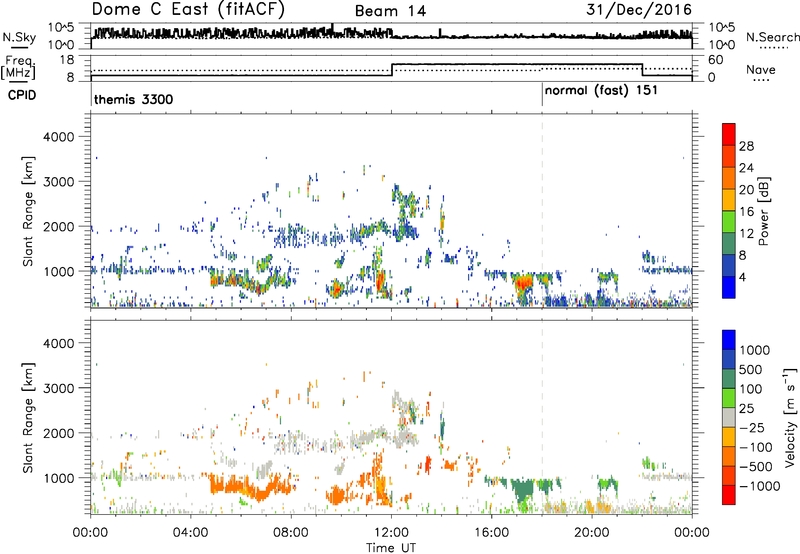Screen dimensions: 800x554
Task: Pick the bright blue lowest Power colorbar segment
Action: click(729, 287)
